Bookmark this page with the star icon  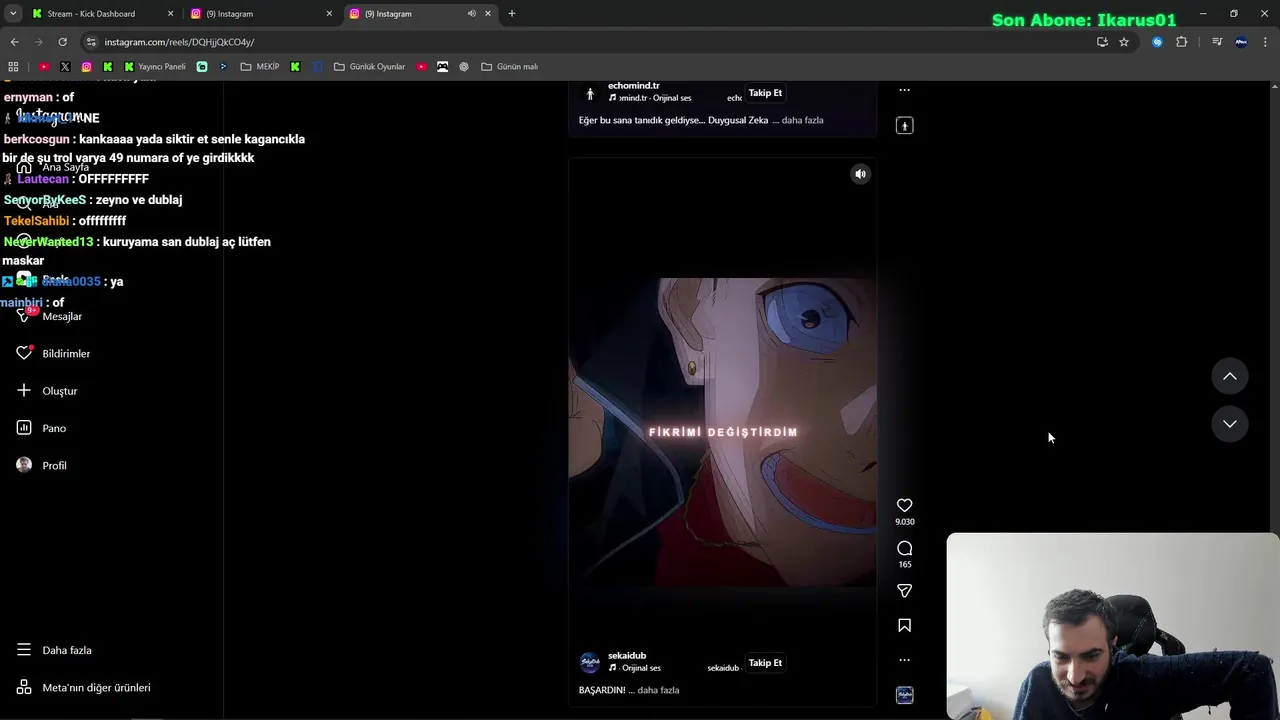[x=1124, y=42]
